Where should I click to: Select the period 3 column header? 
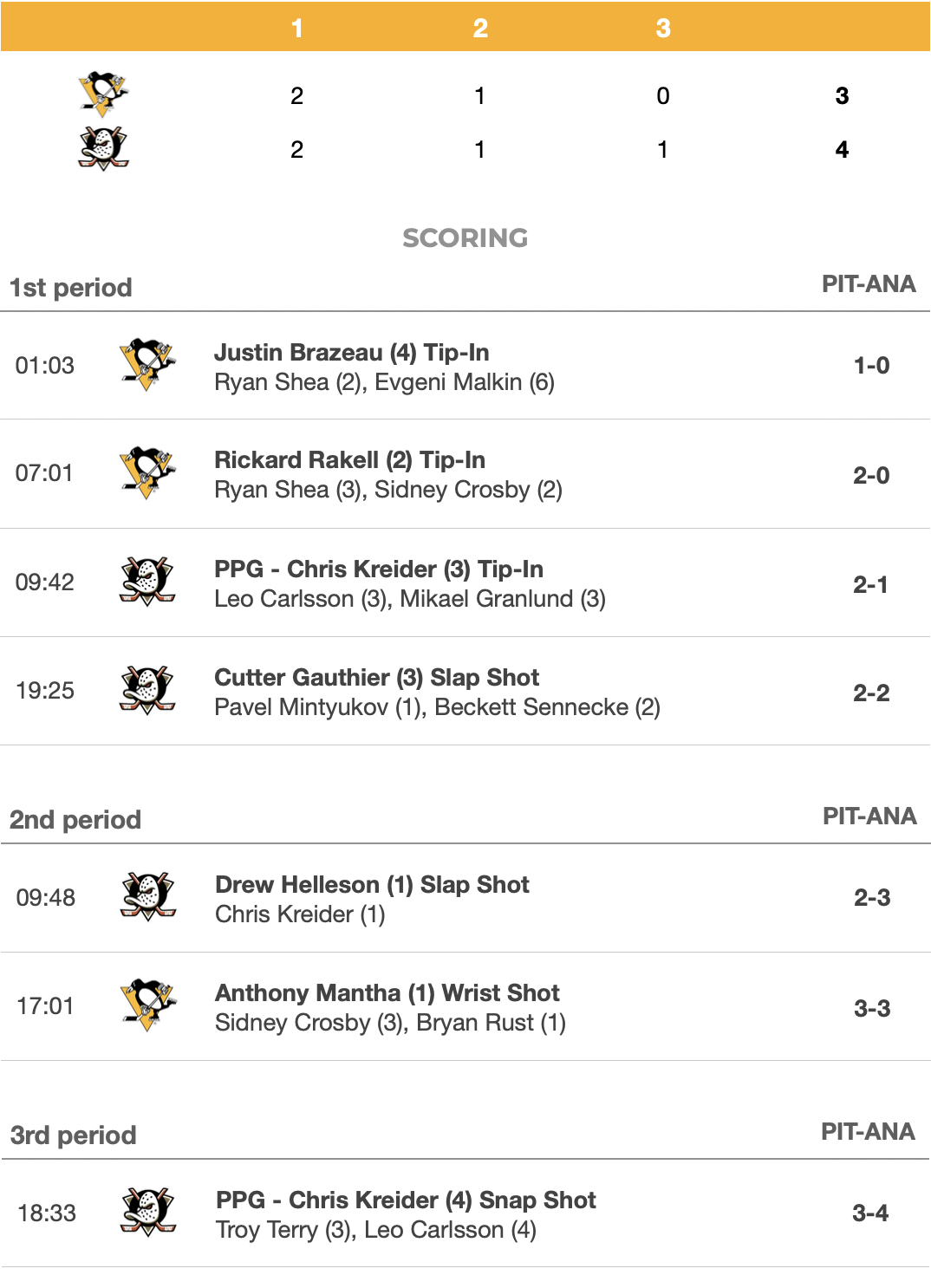663,28
